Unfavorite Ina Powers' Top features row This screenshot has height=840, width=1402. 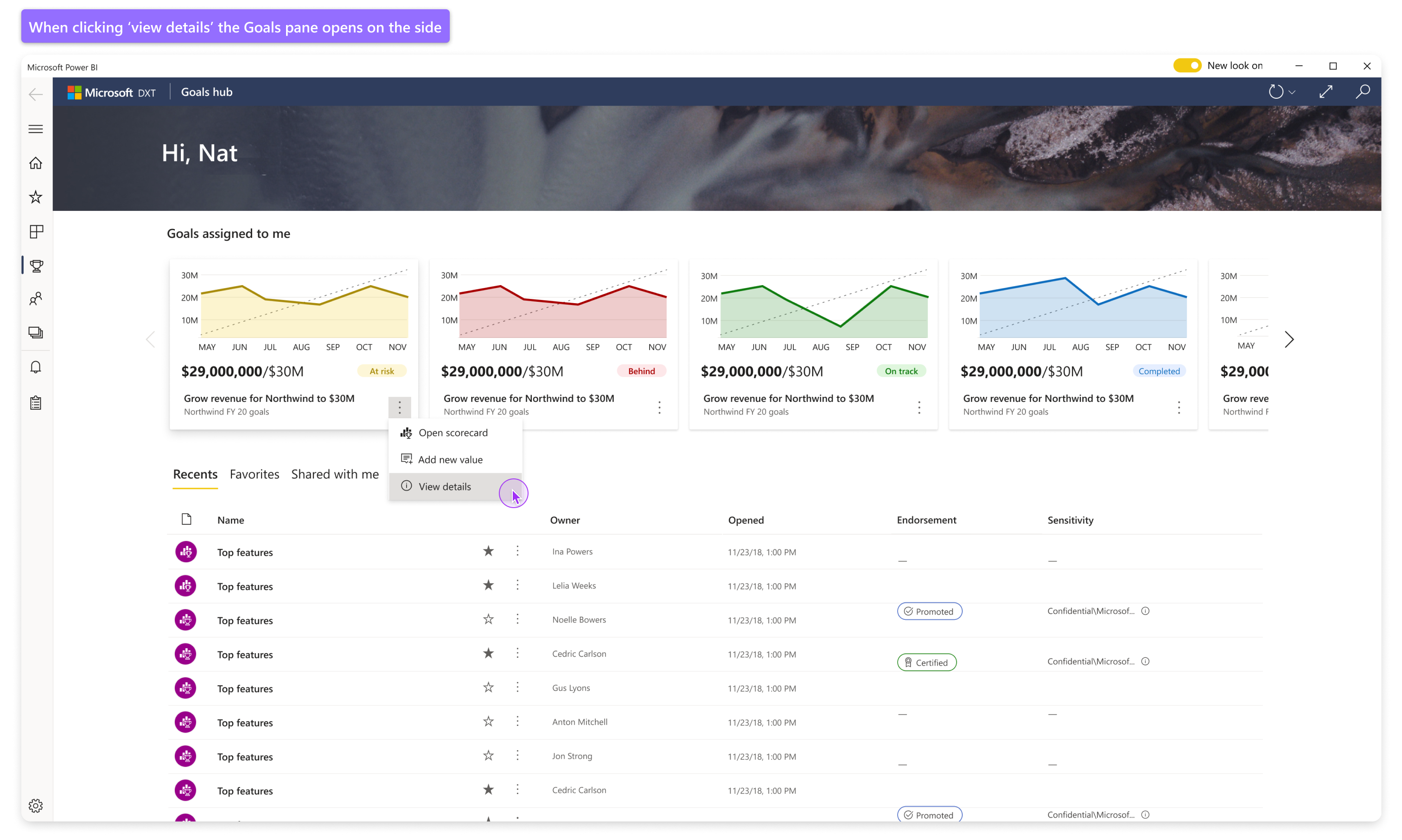click(x=489, y=551)
